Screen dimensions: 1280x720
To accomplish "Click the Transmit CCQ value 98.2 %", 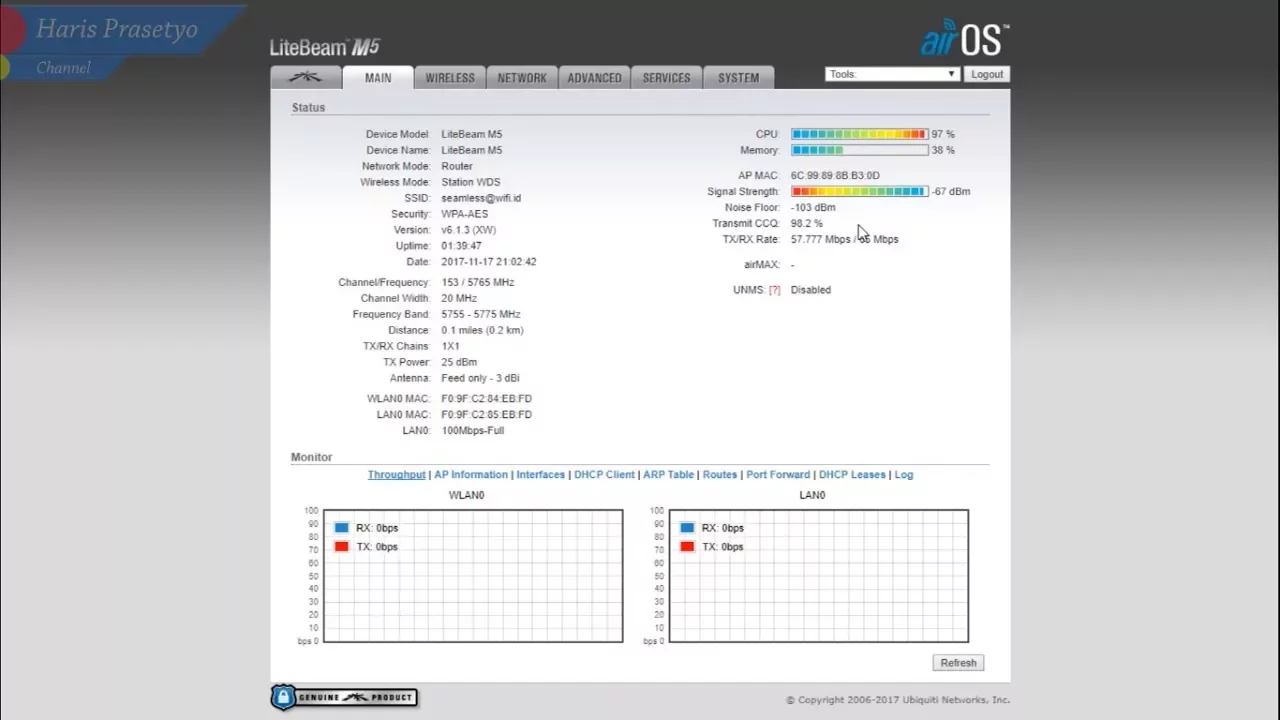I will click(807, 224).
